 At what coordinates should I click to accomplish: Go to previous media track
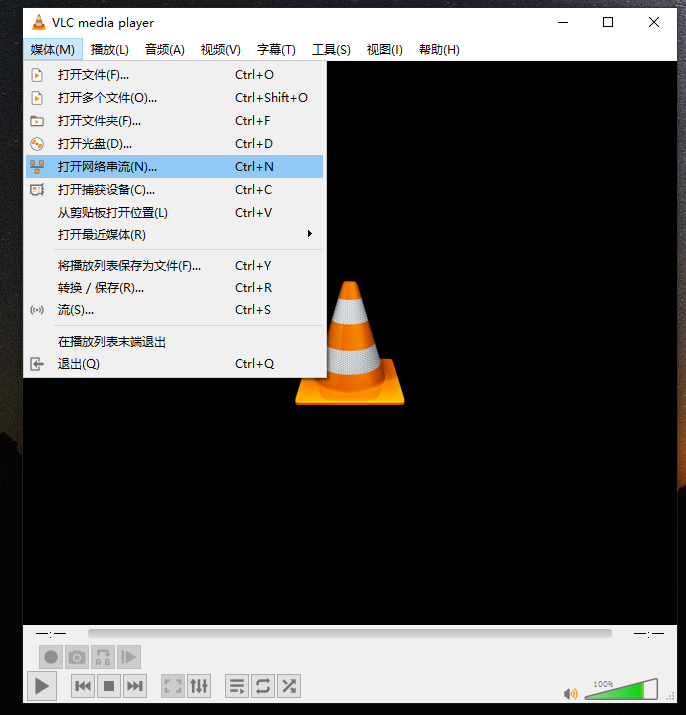[x=83, y=686]
